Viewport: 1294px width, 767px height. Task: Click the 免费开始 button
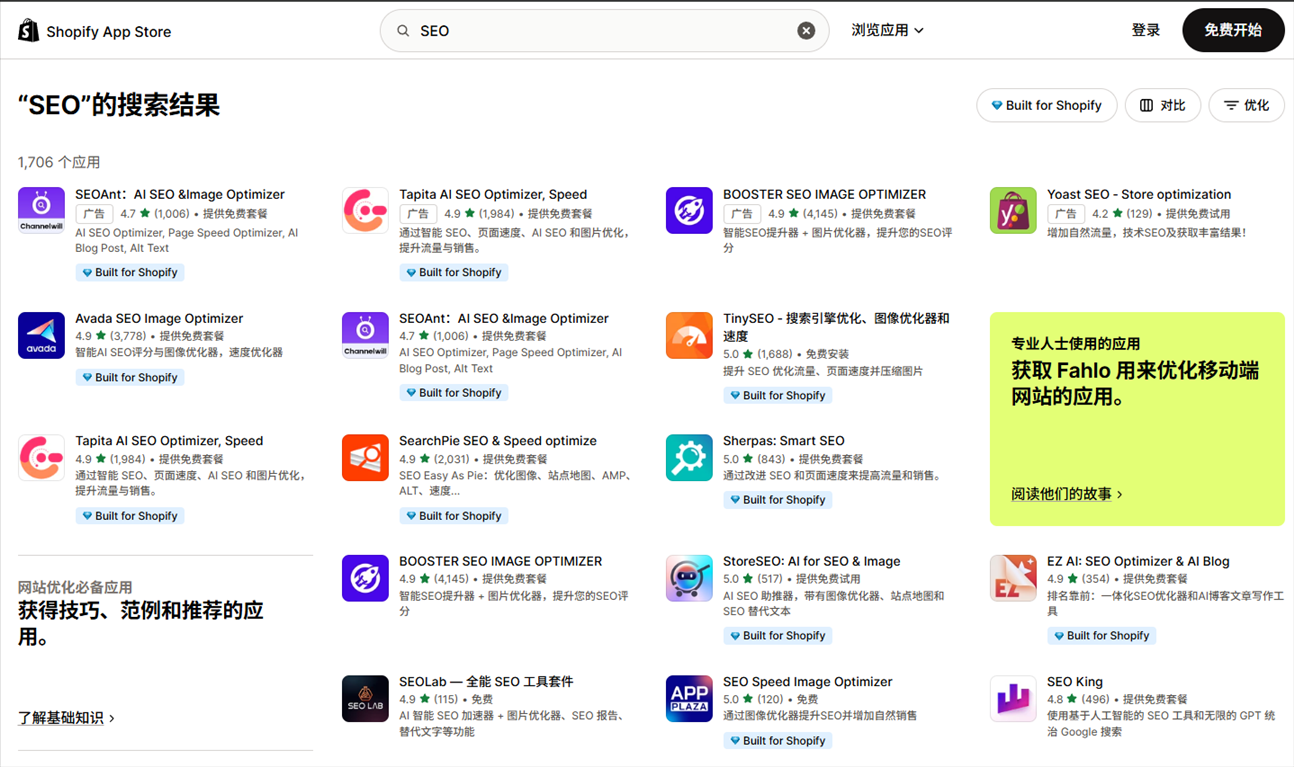tap(1232, 30)
